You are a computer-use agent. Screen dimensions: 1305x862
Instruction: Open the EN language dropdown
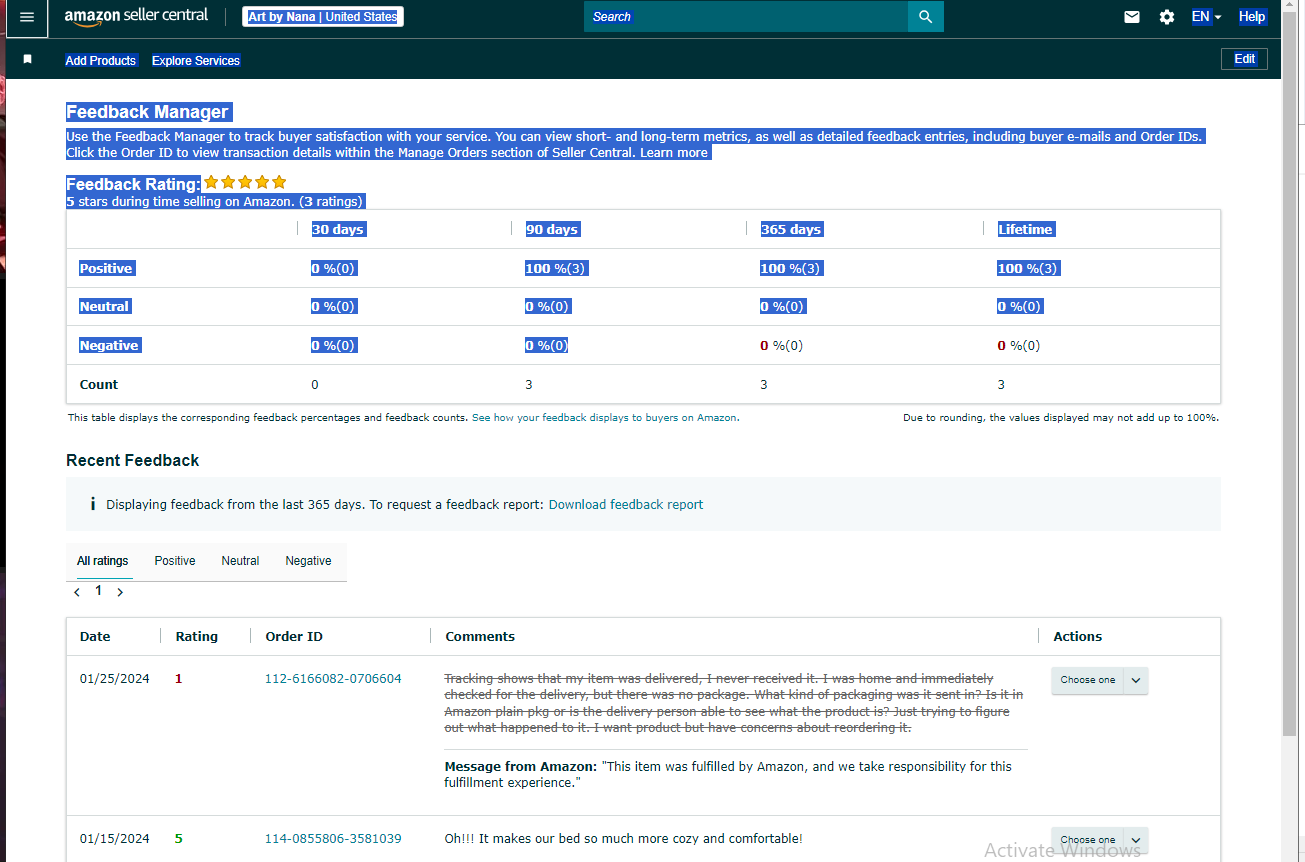click(1206, 17)
